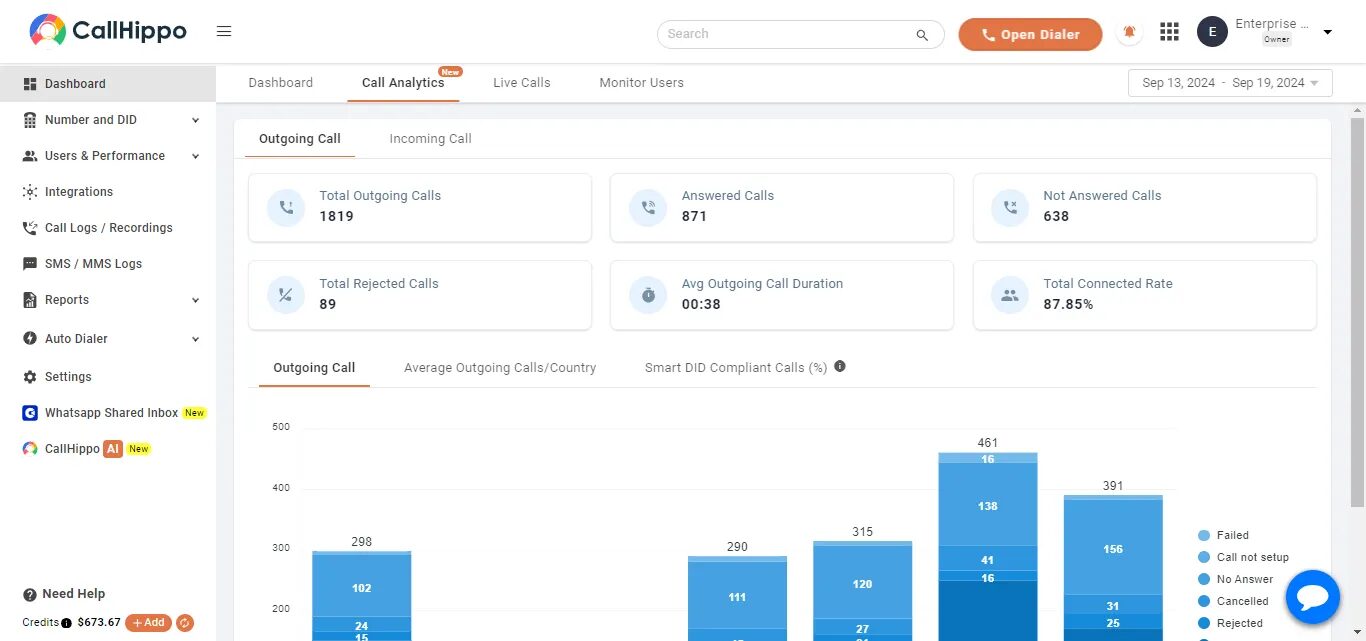The image size is (1366, 641).
Task: Click the hamburger menu icon
Action: pyautogui.click(x=224, y=32)
